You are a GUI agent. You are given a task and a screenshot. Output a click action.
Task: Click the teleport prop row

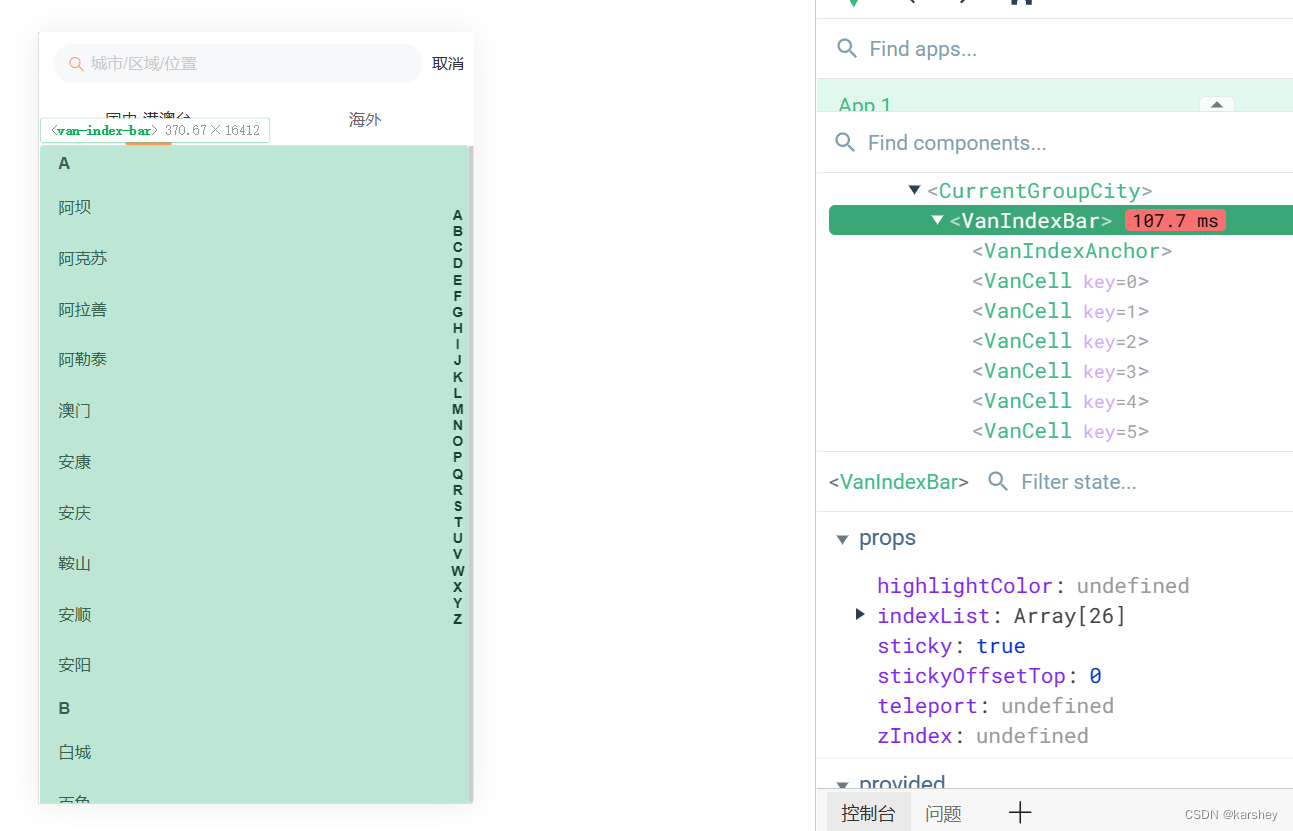[x=995, y=706]
